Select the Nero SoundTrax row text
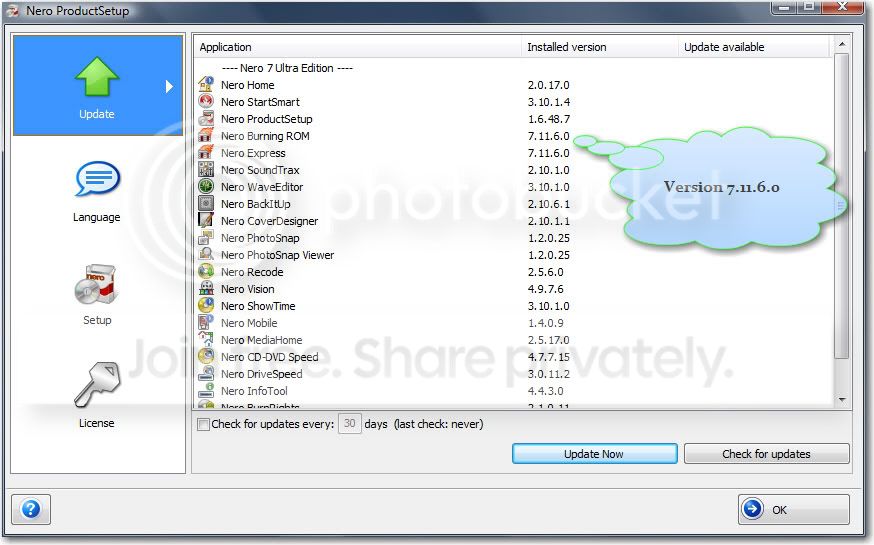Viewport: 874px width, 545px height. (x=260, y=170)
